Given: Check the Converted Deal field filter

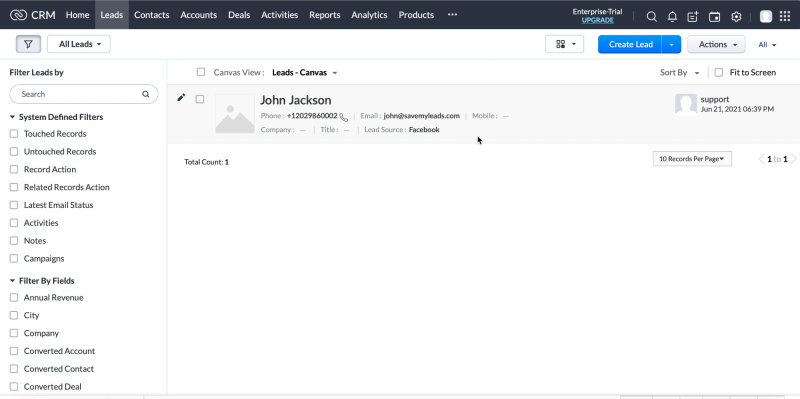Looking at the screenshot, I should click(x=14, y=387).
